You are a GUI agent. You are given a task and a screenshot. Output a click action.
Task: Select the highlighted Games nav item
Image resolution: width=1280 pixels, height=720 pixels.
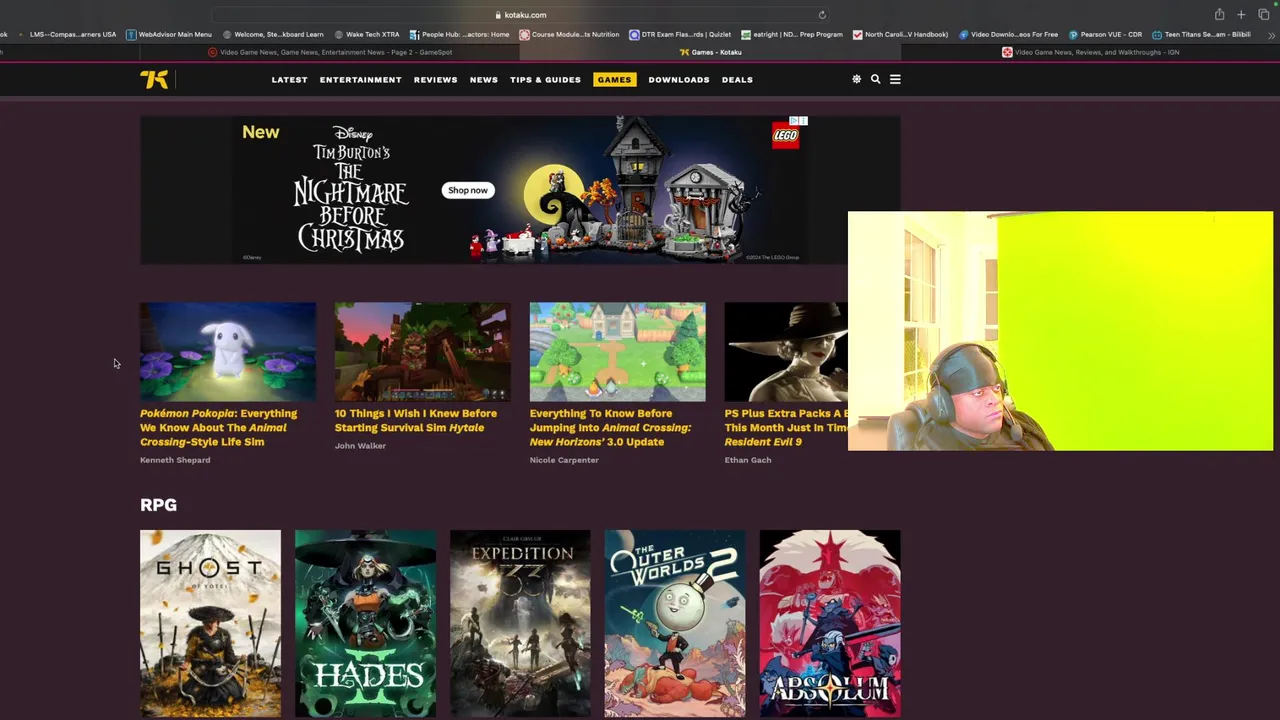point(614,80)
